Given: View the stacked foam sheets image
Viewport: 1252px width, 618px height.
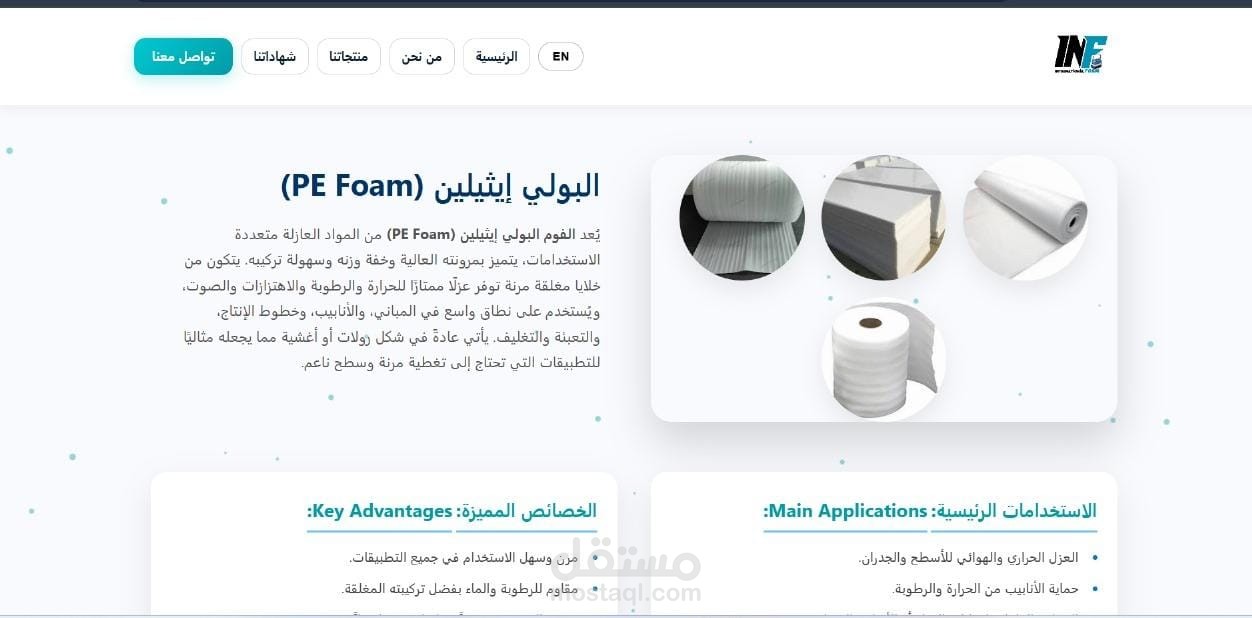Looking at the screenshot, I should point(883,217).
